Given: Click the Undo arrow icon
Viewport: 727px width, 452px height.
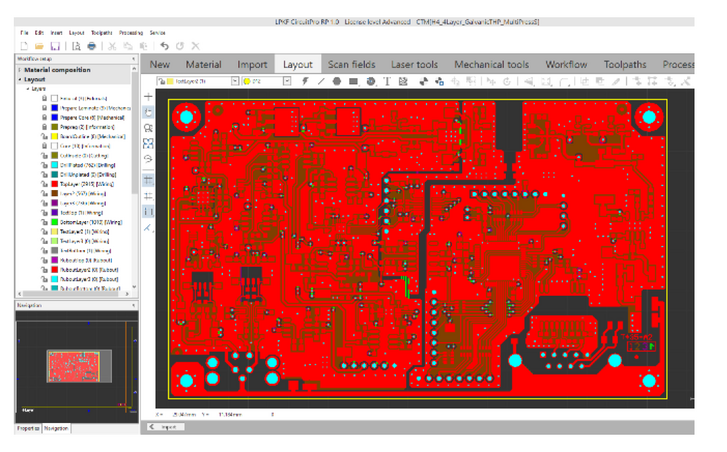Looking at the screenshot, I should point(164,46).
